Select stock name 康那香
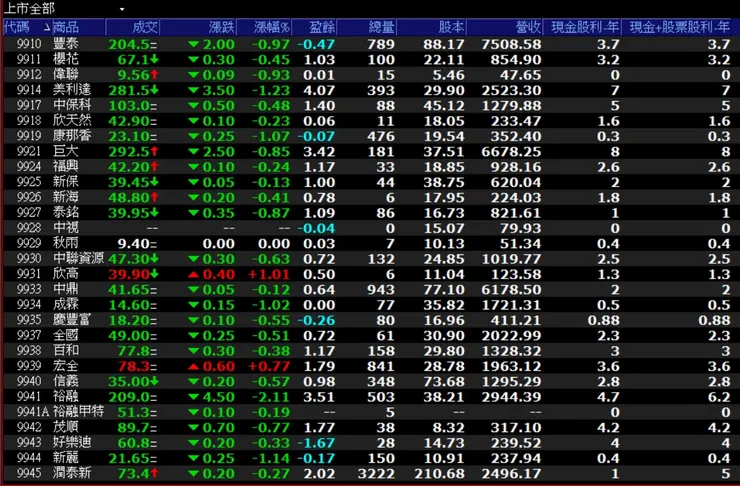This screenshot has width=740, height=486. 72,135
